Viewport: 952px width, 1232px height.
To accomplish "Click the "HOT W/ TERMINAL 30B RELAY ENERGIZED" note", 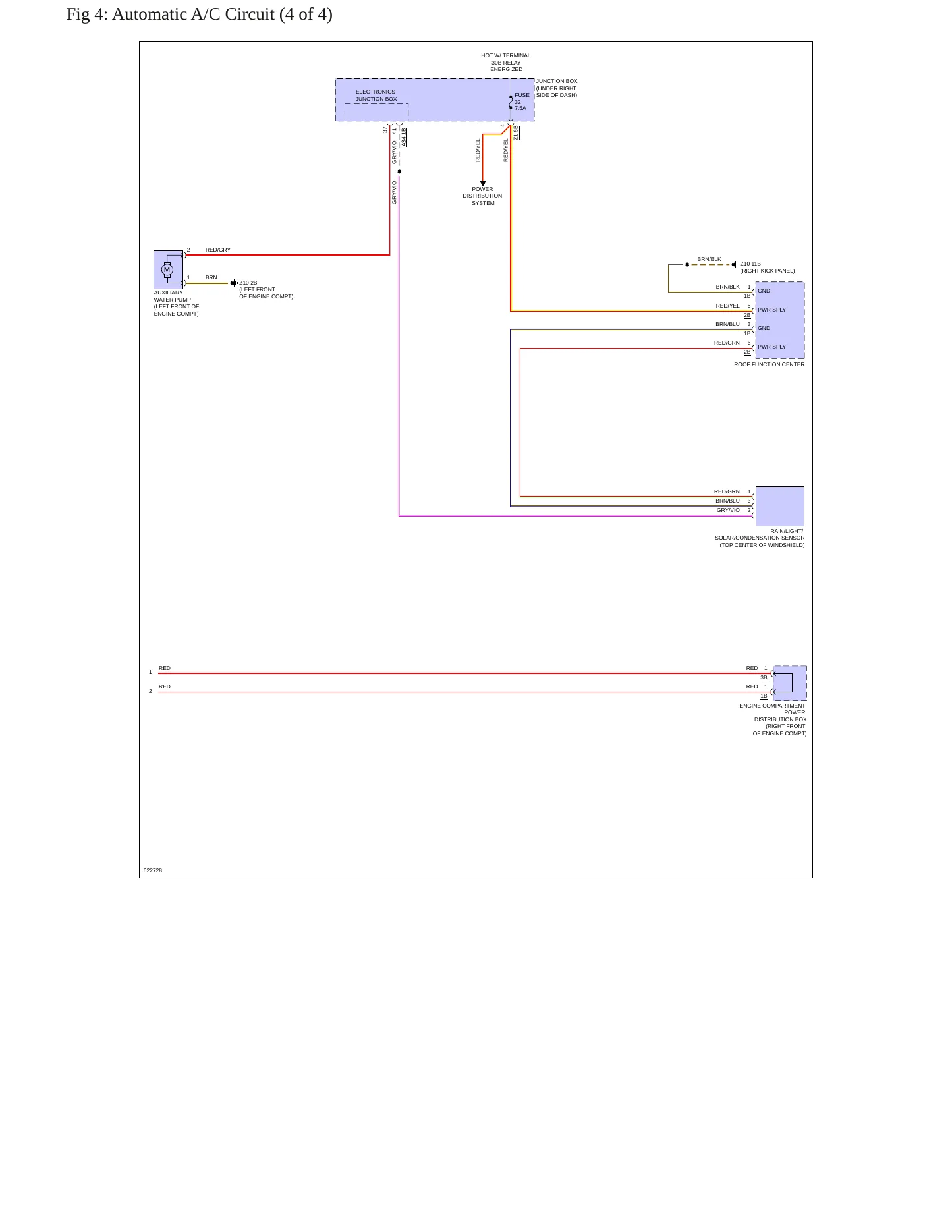I will 506,63.
